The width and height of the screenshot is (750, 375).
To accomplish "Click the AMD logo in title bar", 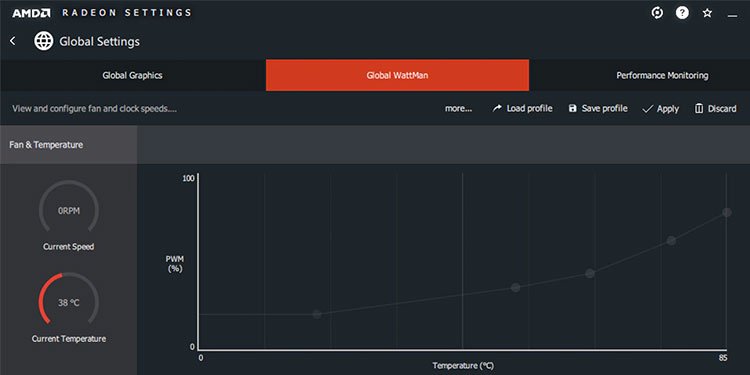I will click(x=32, y=13).
